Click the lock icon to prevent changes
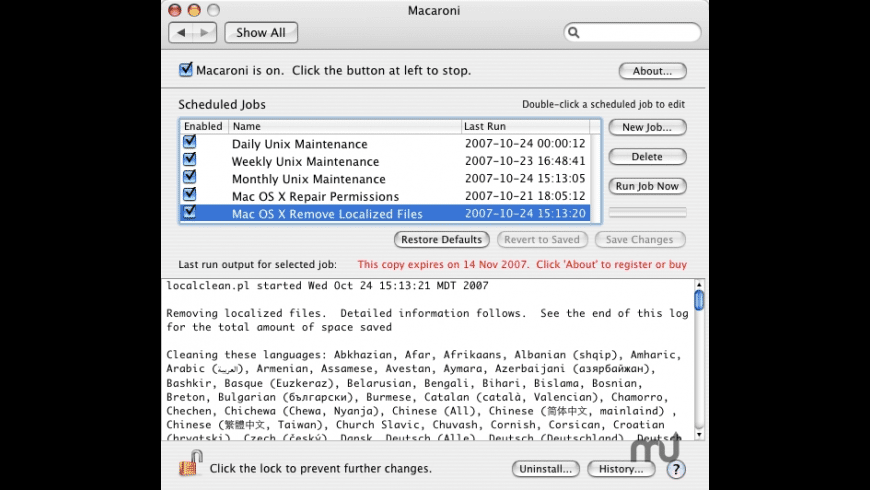The image size is (870, 490). pyautogui.click(x=190, y=463)
